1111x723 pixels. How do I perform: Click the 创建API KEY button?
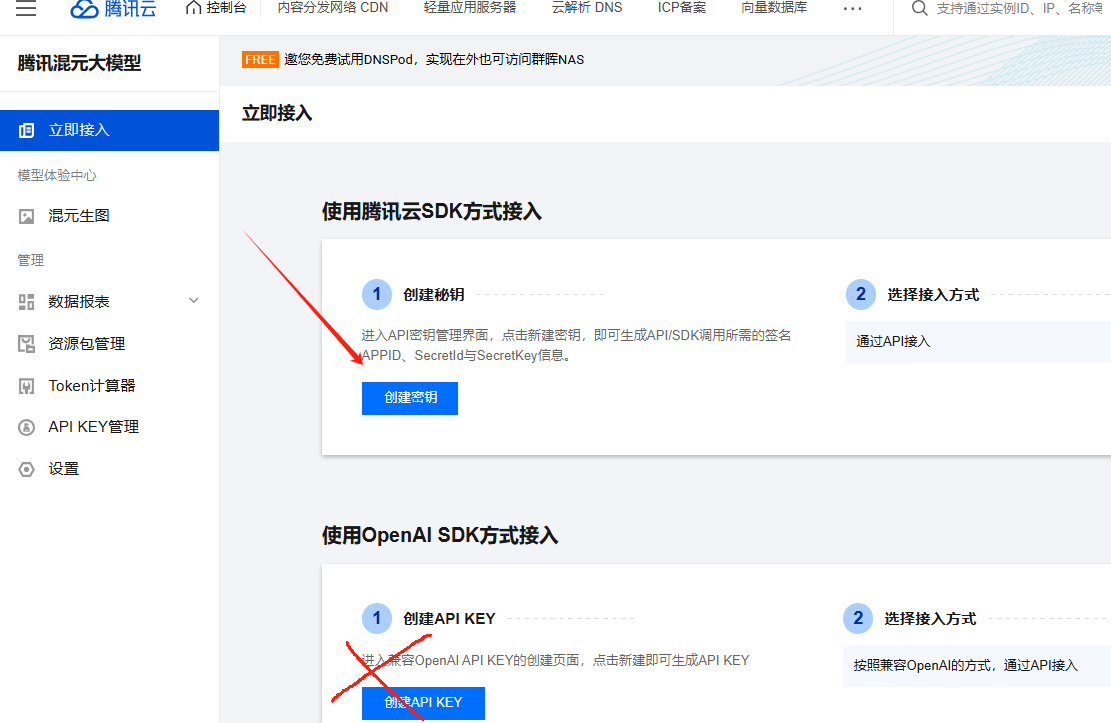point(422,703)
